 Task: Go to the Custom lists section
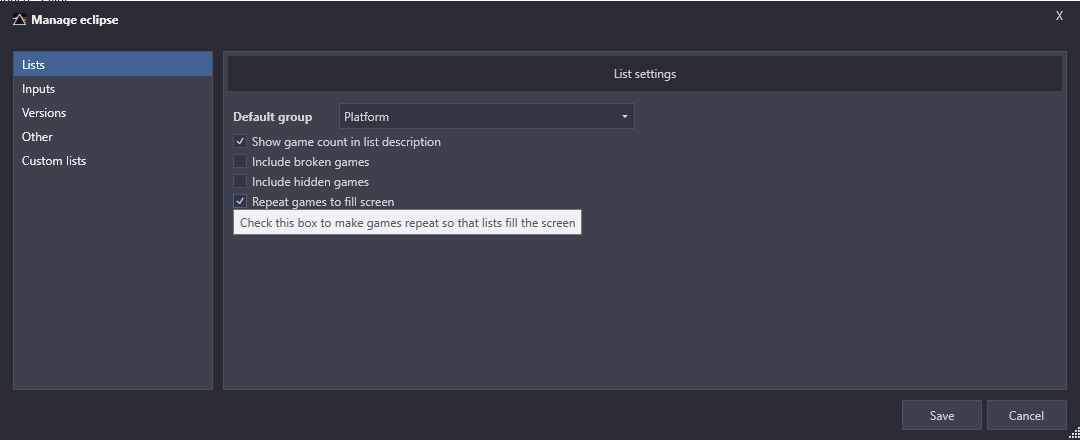(x=113, y=161)
